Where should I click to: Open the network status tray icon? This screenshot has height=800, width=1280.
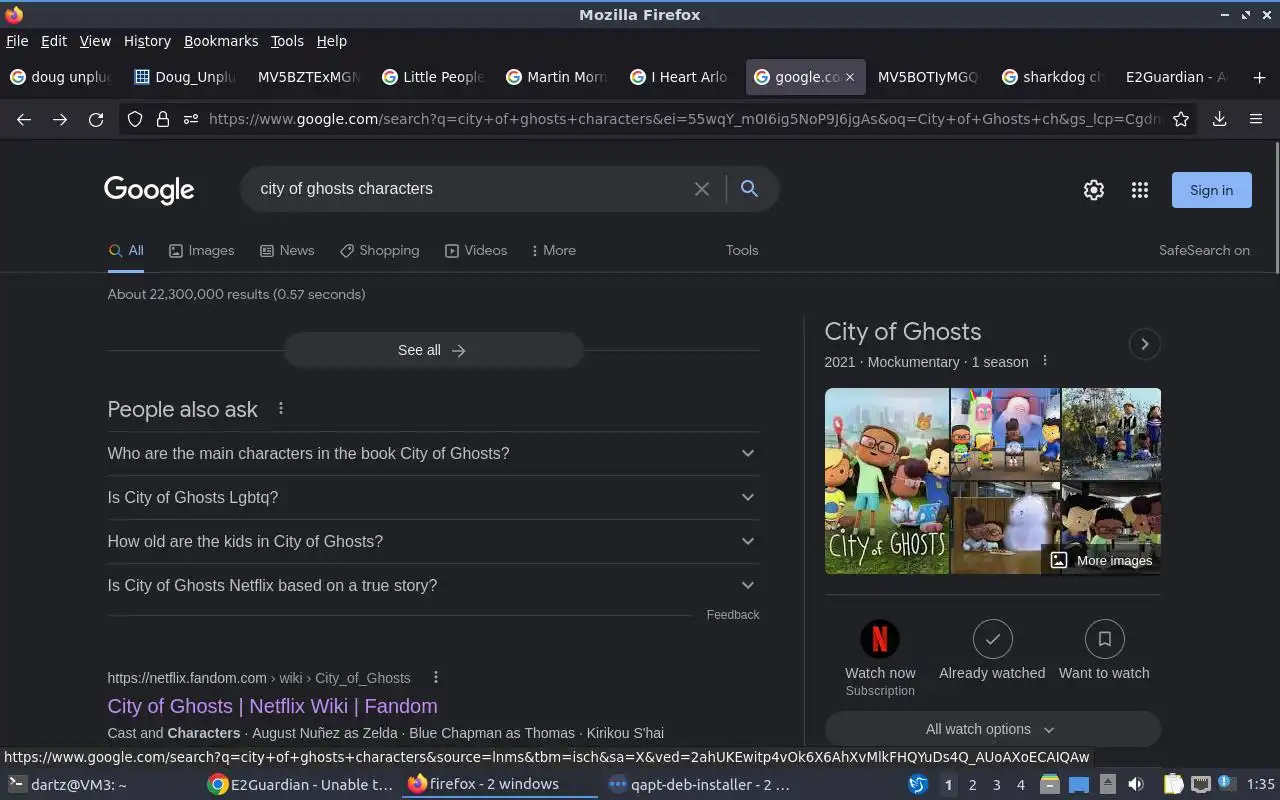(1201, 785)
